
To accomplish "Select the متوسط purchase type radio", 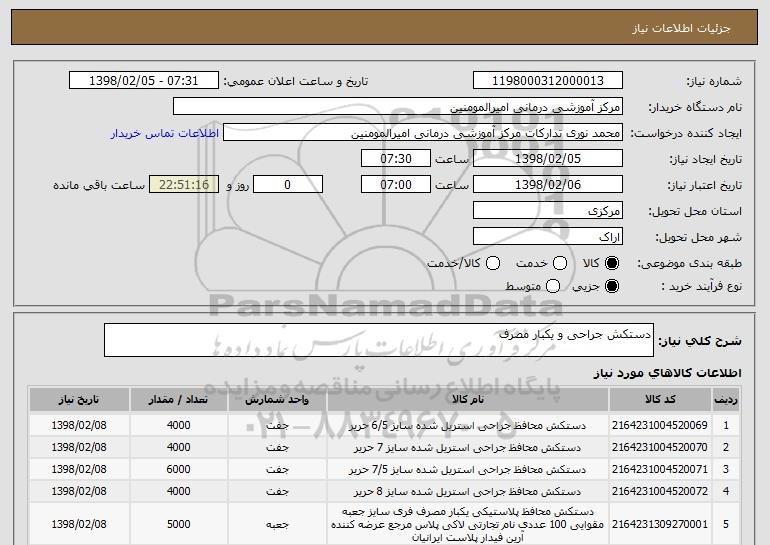I will pos(553,286).
